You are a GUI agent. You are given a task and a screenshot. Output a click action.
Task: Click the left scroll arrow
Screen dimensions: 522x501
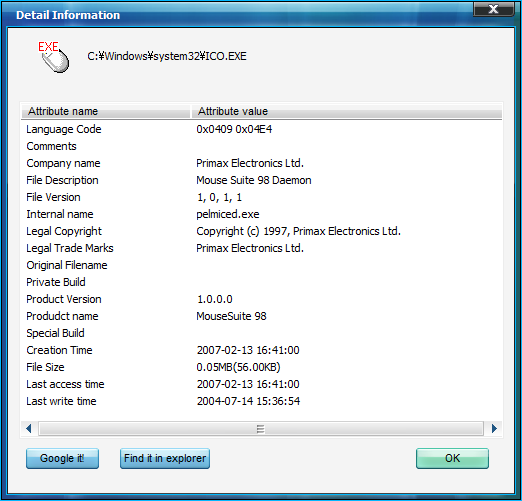tap(29, 428)
